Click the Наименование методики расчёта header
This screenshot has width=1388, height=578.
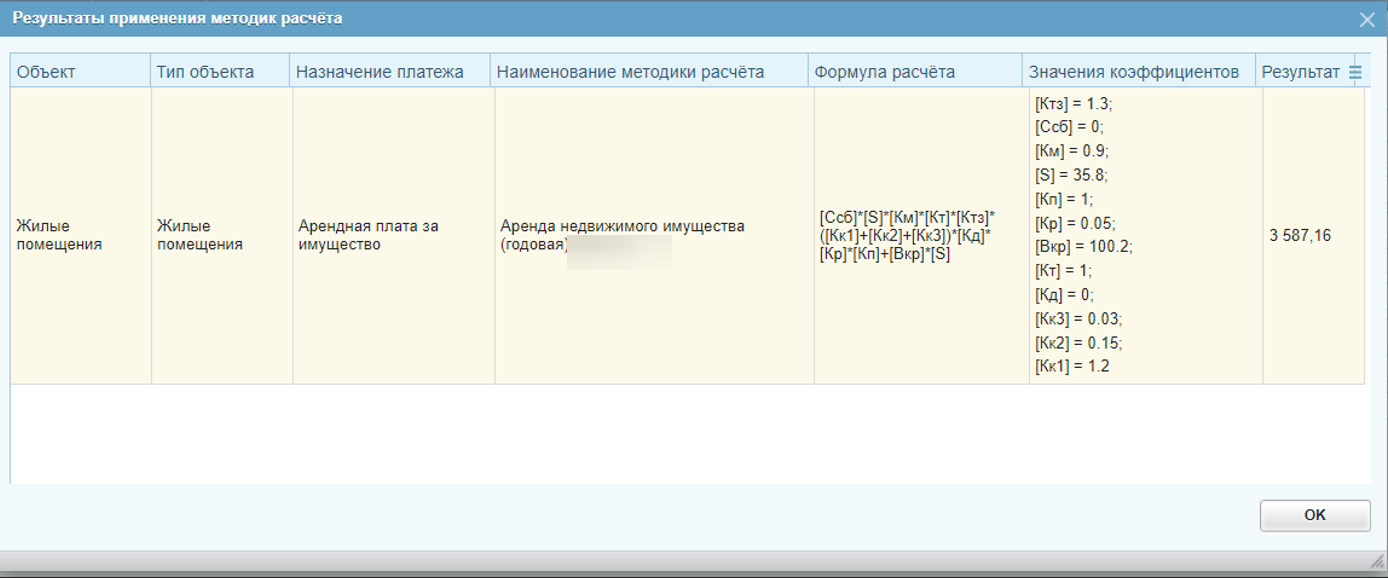click(630, 72)
